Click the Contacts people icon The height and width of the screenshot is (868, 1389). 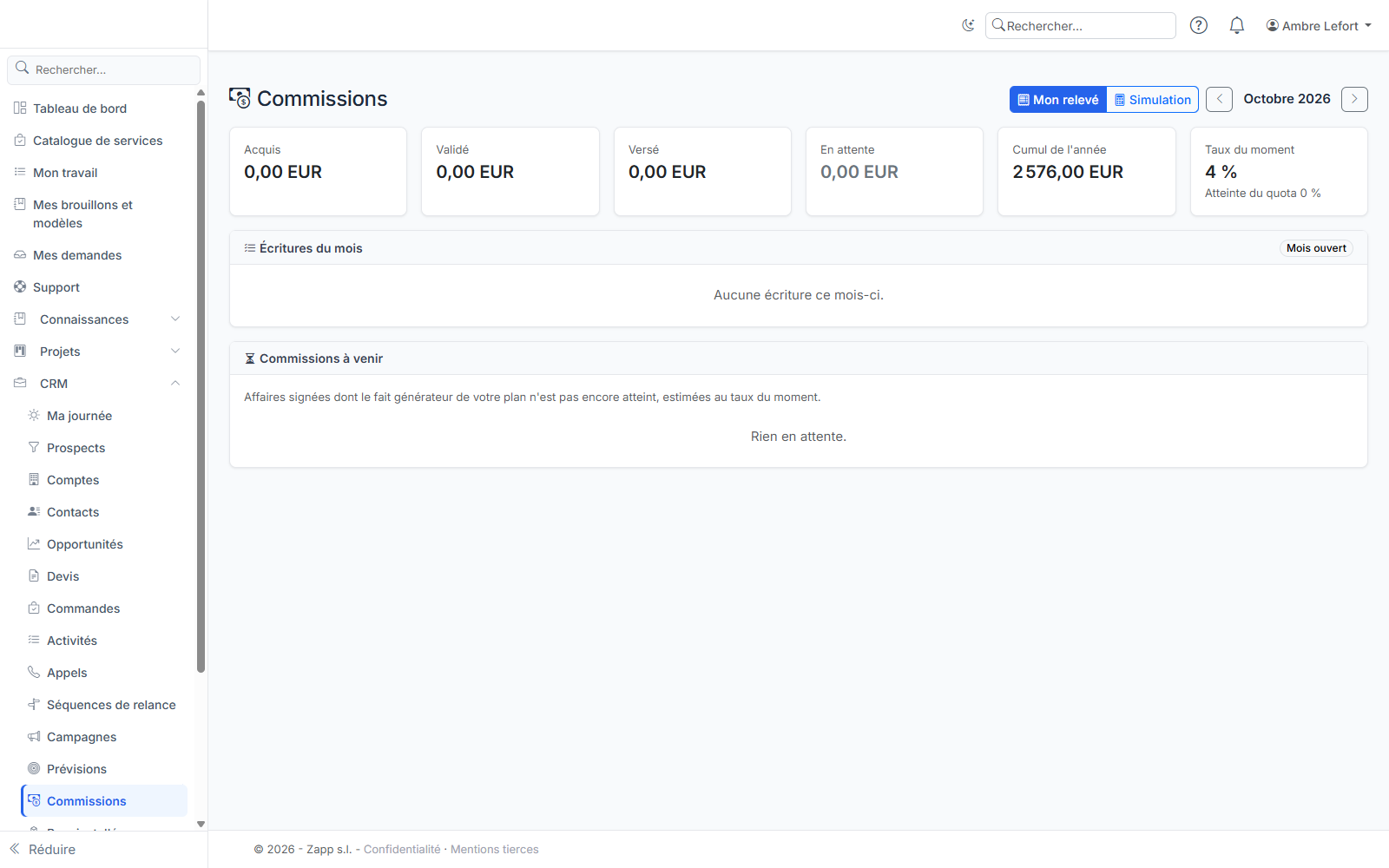[34, 511]
